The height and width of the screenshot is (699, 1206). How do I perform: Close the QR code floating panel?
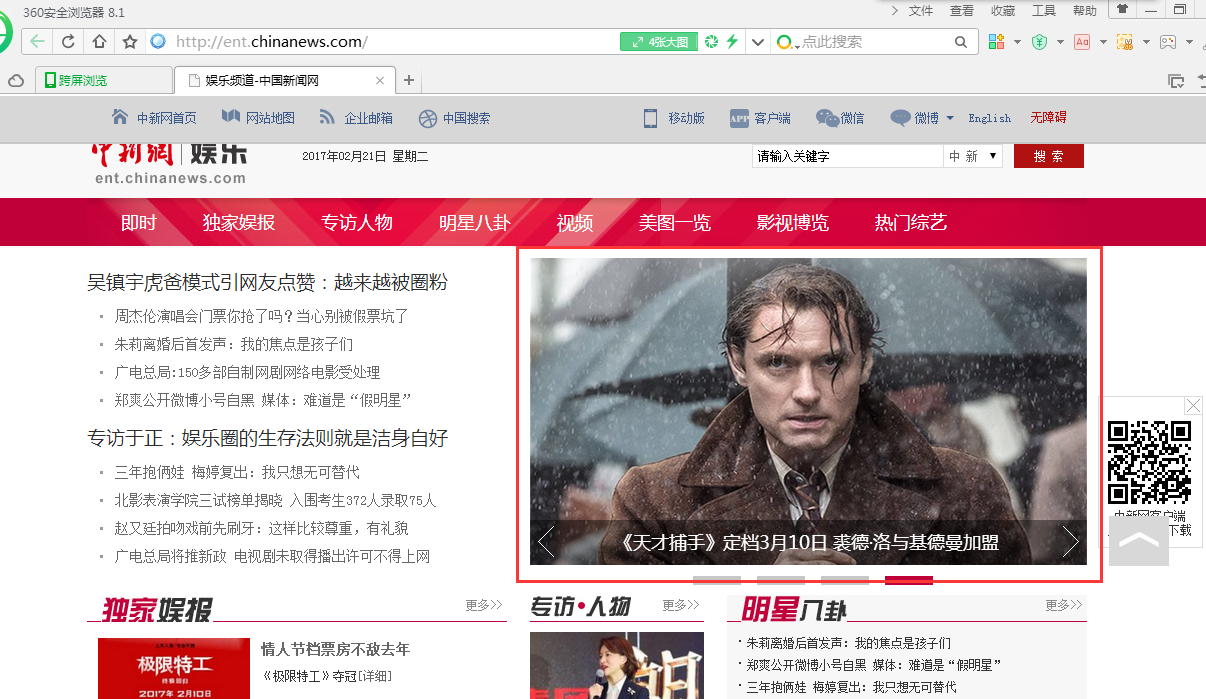1193,405
